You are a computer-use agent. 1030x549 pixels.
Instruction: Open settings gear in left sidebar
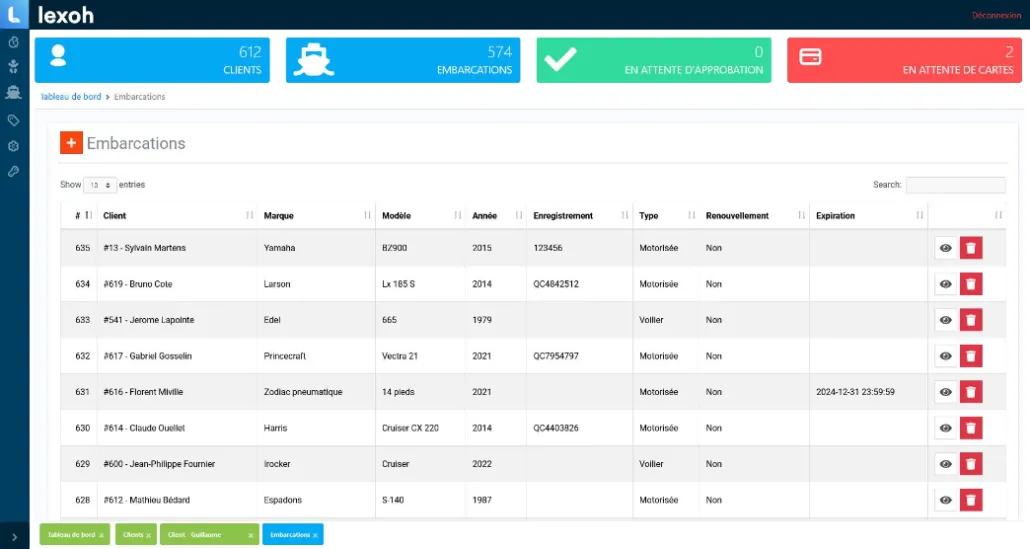coord(13,146)
